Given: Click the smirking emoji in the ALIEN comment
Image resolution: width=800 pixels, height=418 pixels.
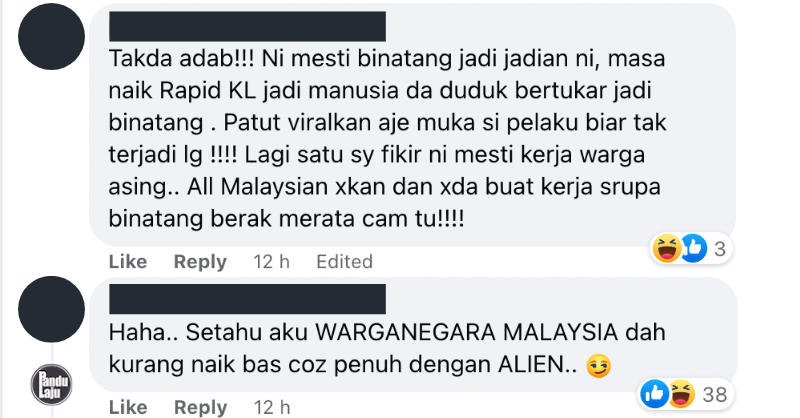Looking at the screenshot, I should pyautogui.click(x=599, y=365).
